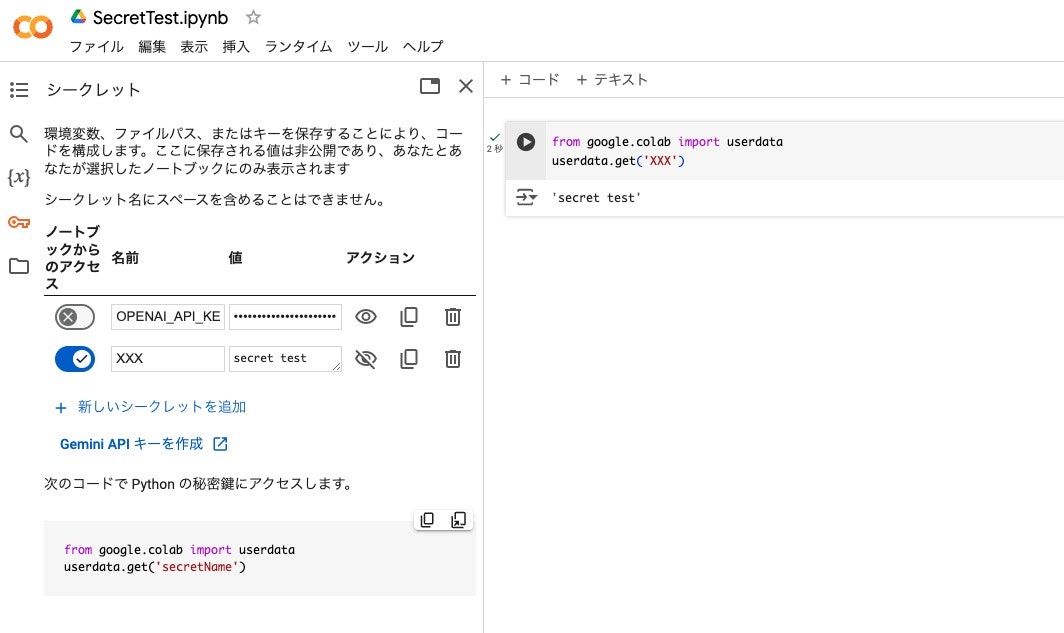The height and width of the screenshot is (633, 1064).
Task: Disable notebook access for the XXX secret
Action: 75,358
